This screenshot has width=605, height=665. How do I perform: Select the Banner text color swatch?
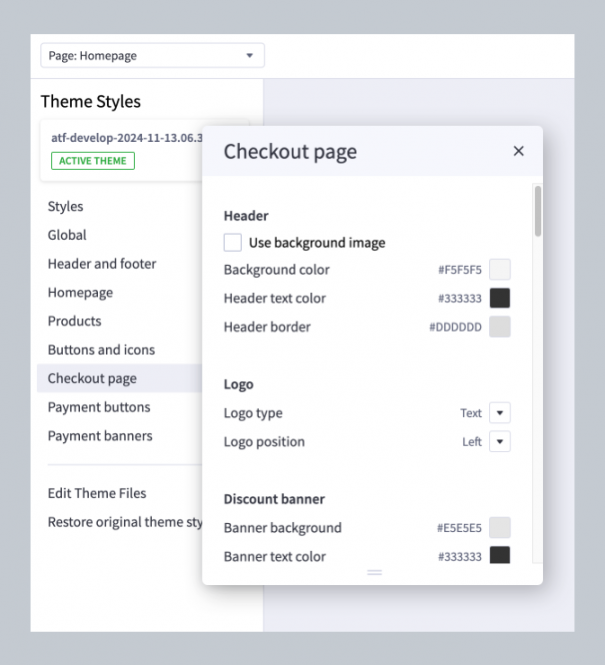pyautogui.click(x=500, y=555)
